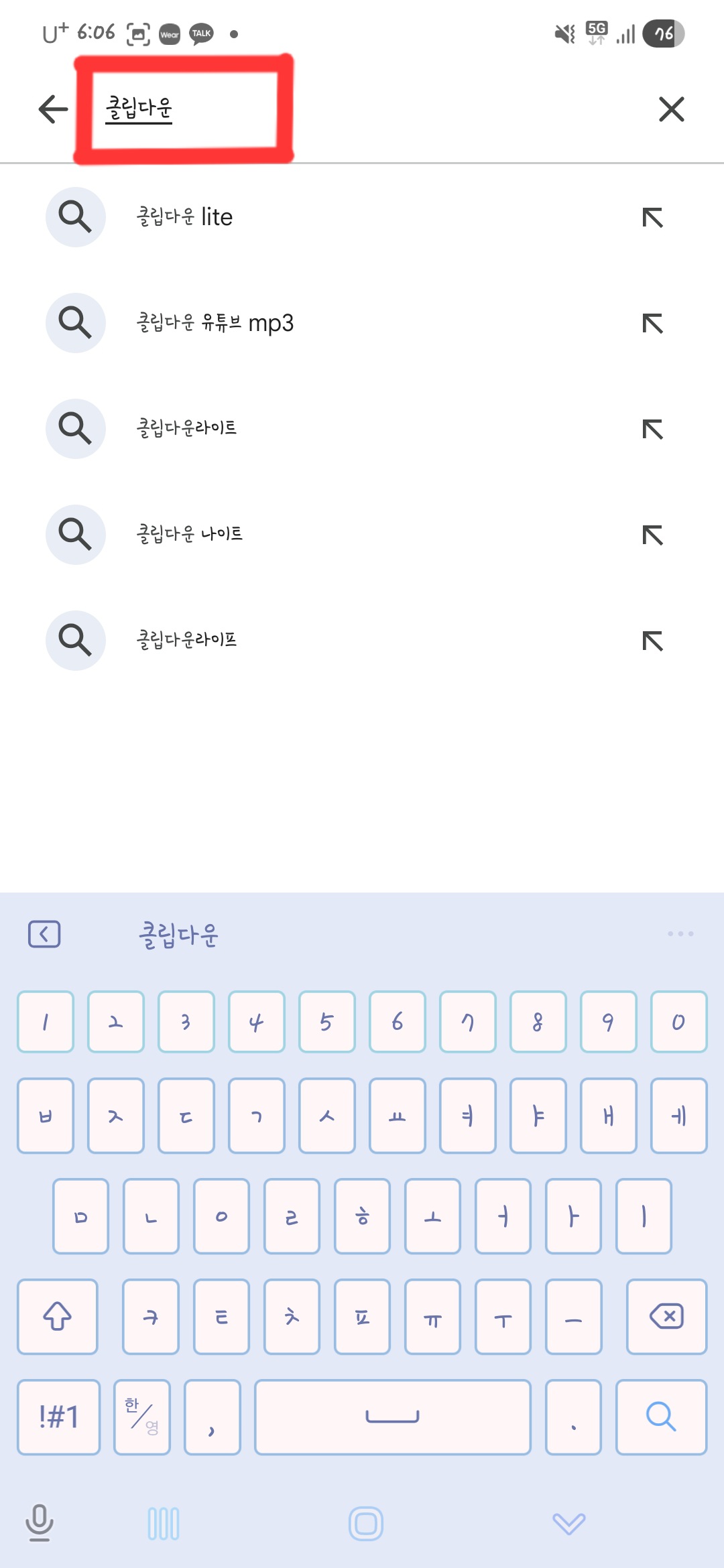Tap the 클립다운 keyboard word prediction

[178, 935]
